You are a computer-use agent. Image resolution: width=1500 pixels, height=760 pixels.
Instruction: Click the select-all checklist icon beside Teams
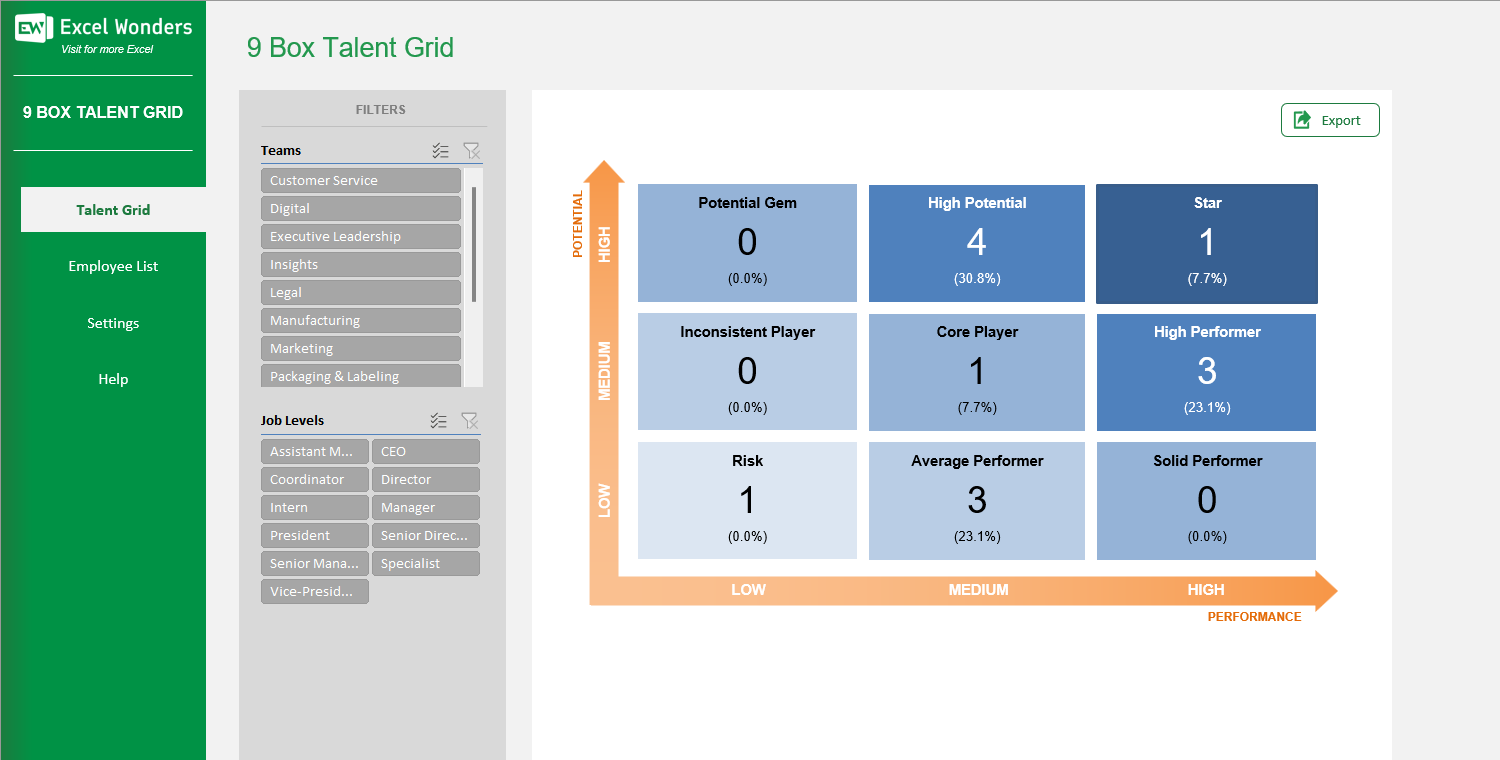click(440, 150)
